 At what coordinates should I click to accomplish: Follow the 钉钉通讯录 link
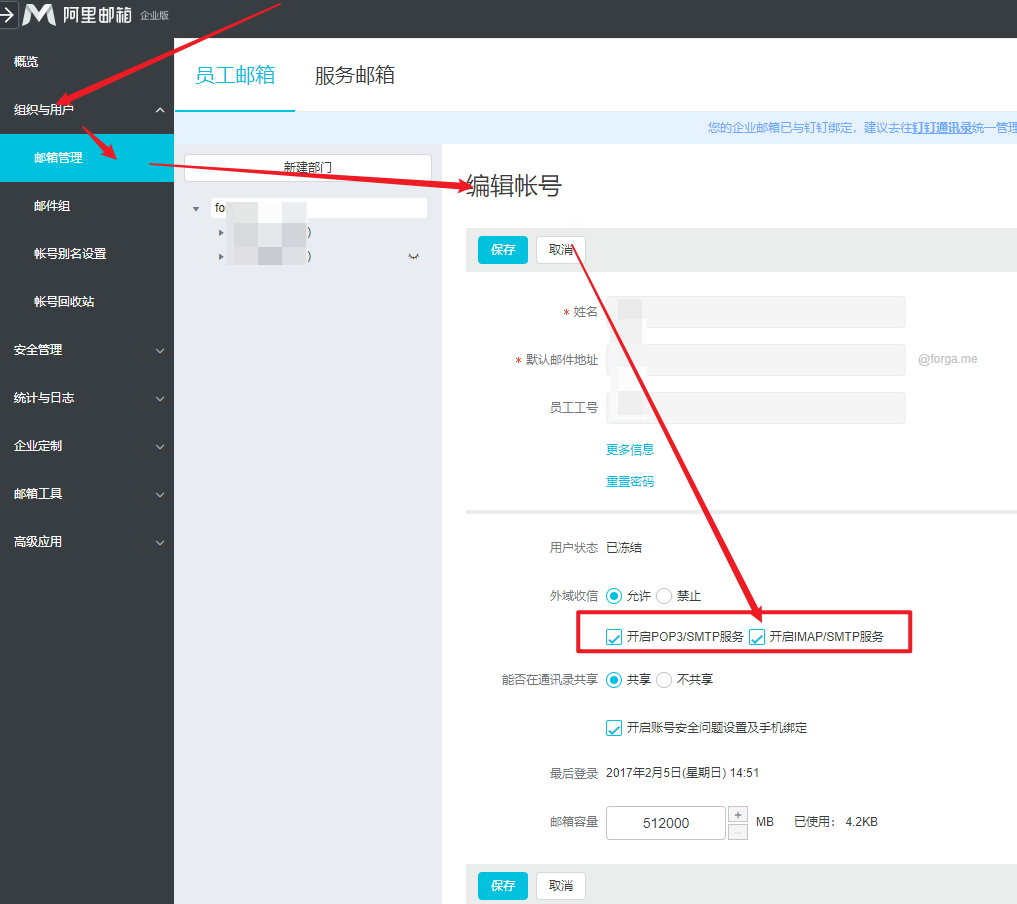point(942,128)
